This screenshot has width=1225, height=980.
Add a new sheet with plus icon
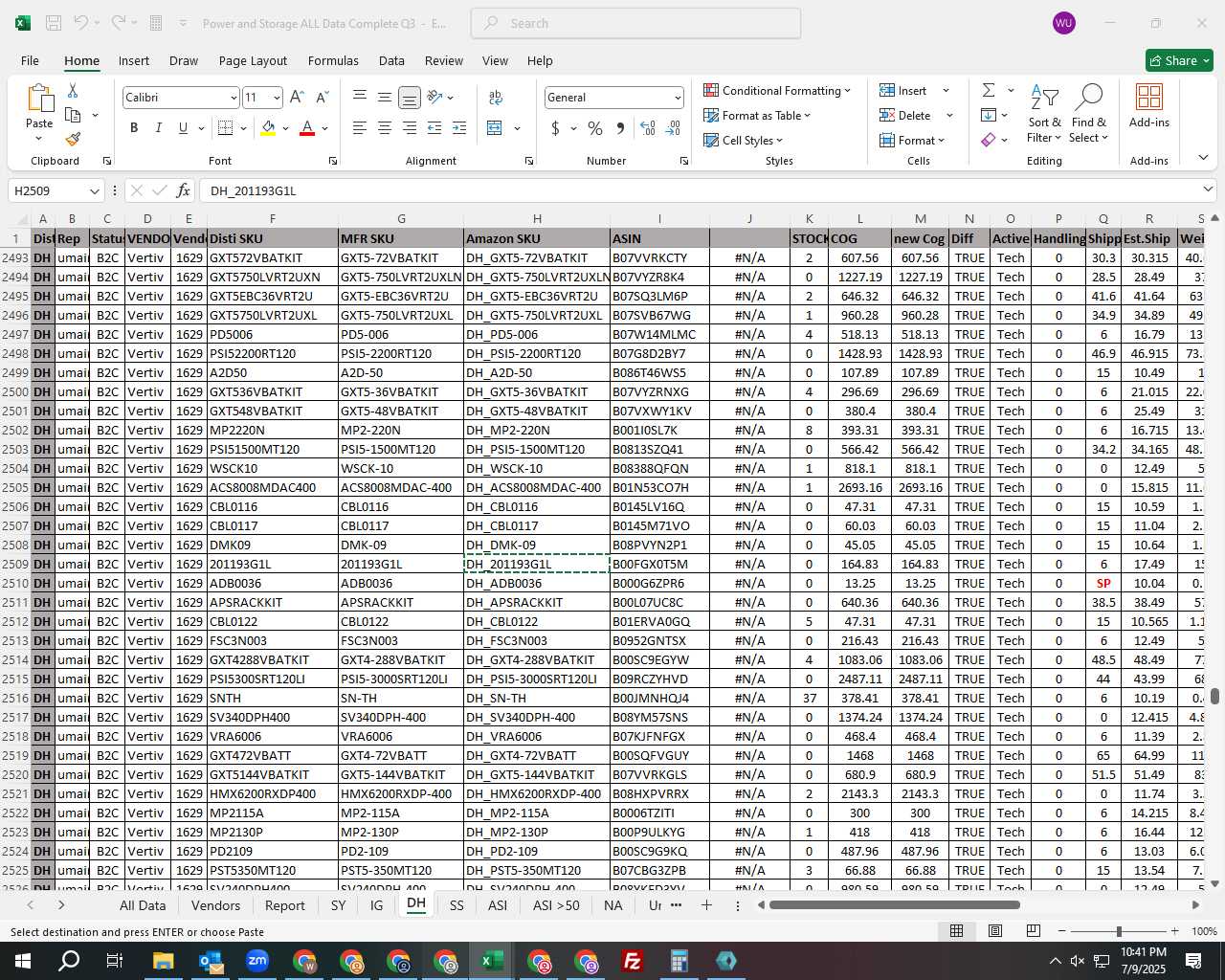pos(706,905)
